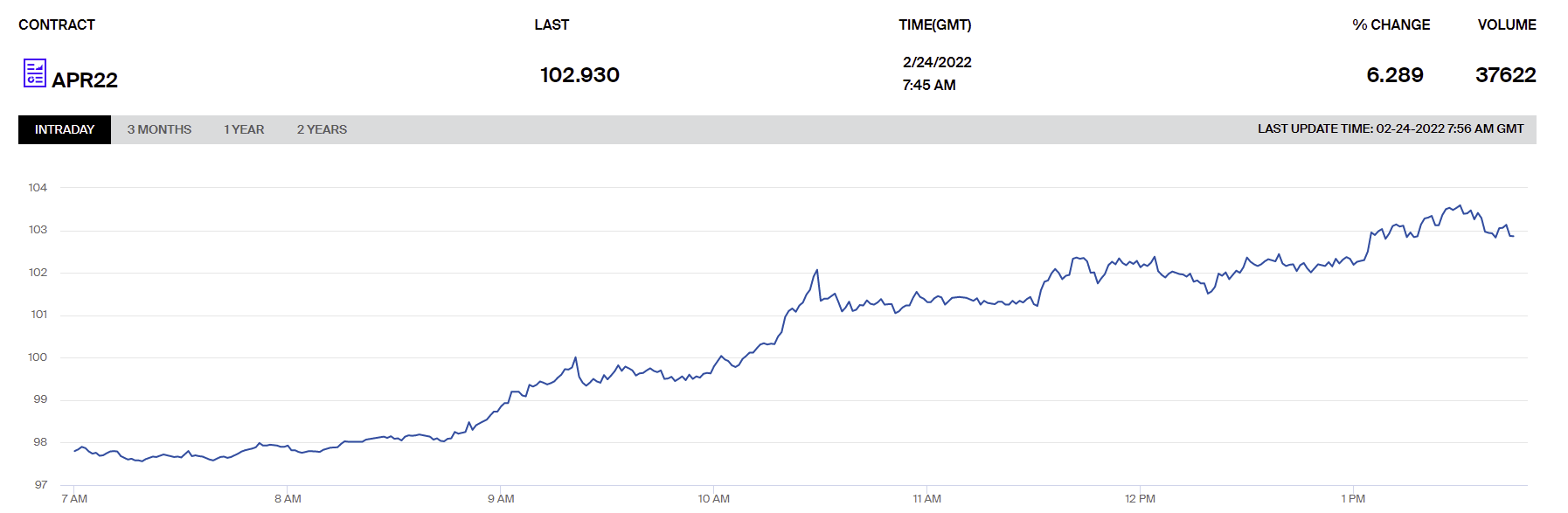Click the CONTRACT column header

pos(57,24)
